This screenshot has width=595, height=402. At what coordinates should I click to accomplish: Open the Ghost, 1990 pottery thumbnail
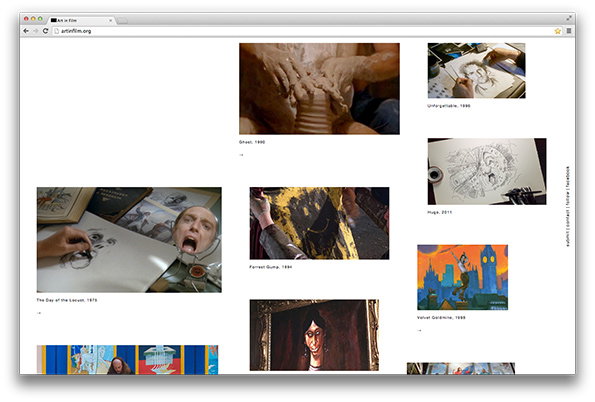coord(319,88)
